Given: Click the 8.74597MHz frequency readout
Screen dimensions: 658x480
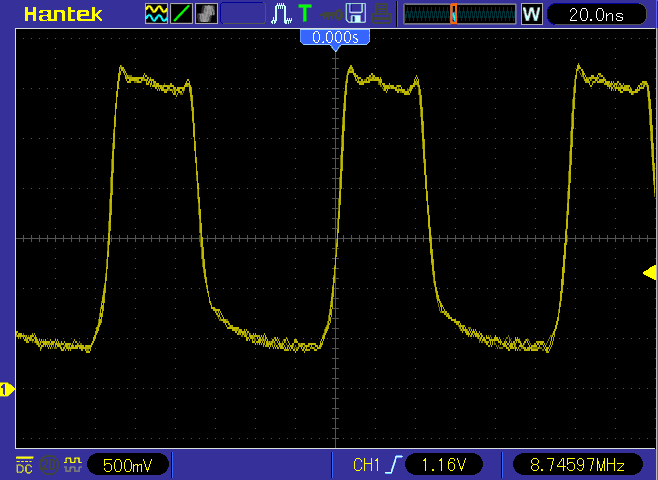Looking at the screenshot, I should tap(577, 465).
